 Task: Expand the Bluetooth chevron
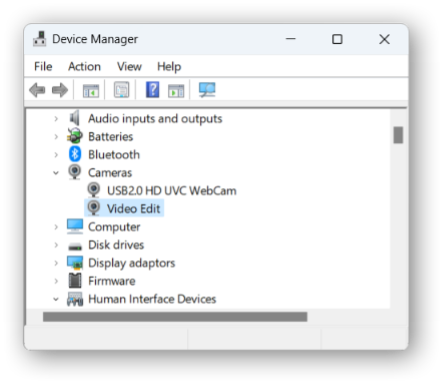[x=56, y=155]
